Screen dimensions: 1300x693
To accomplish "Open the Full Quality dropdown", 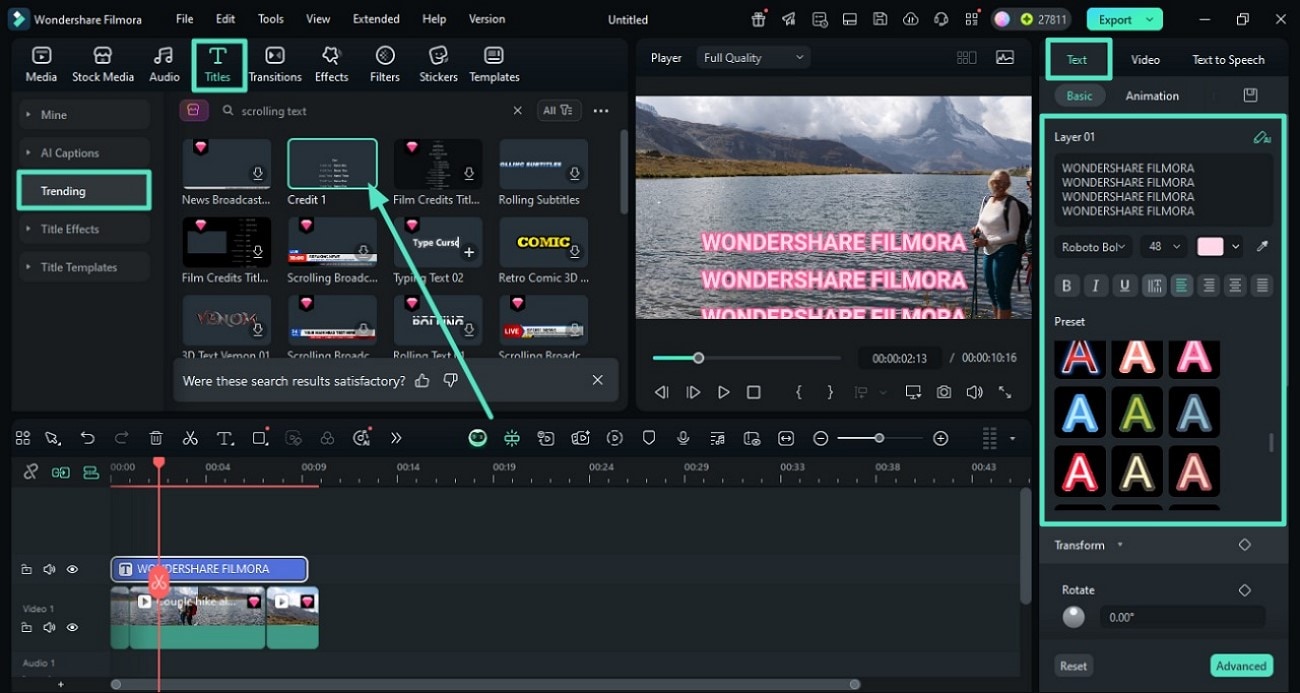I will point(753,58).
